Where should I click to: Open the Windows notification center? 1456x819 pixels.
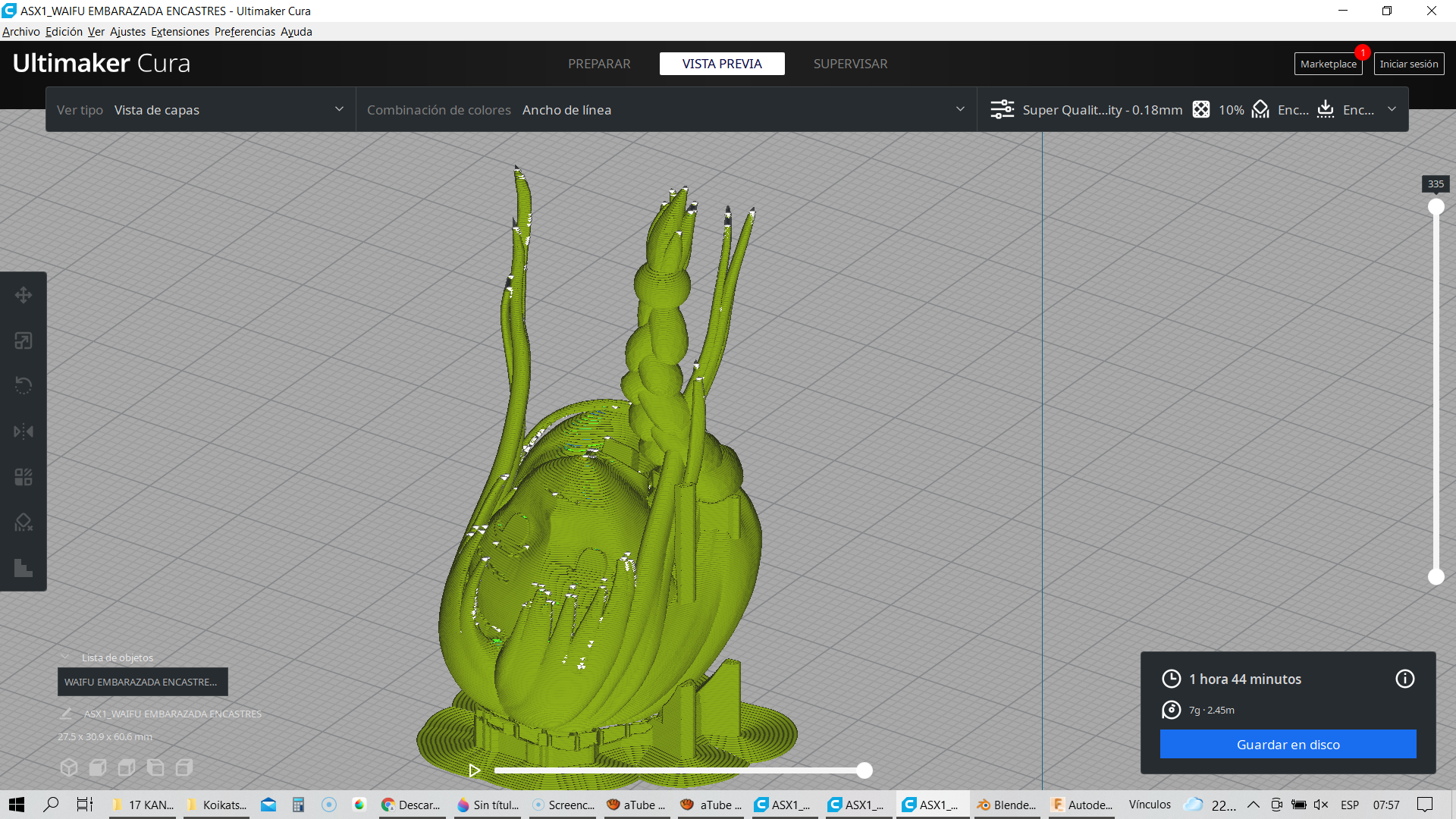pyautogui.click(x=1426, y=805)
